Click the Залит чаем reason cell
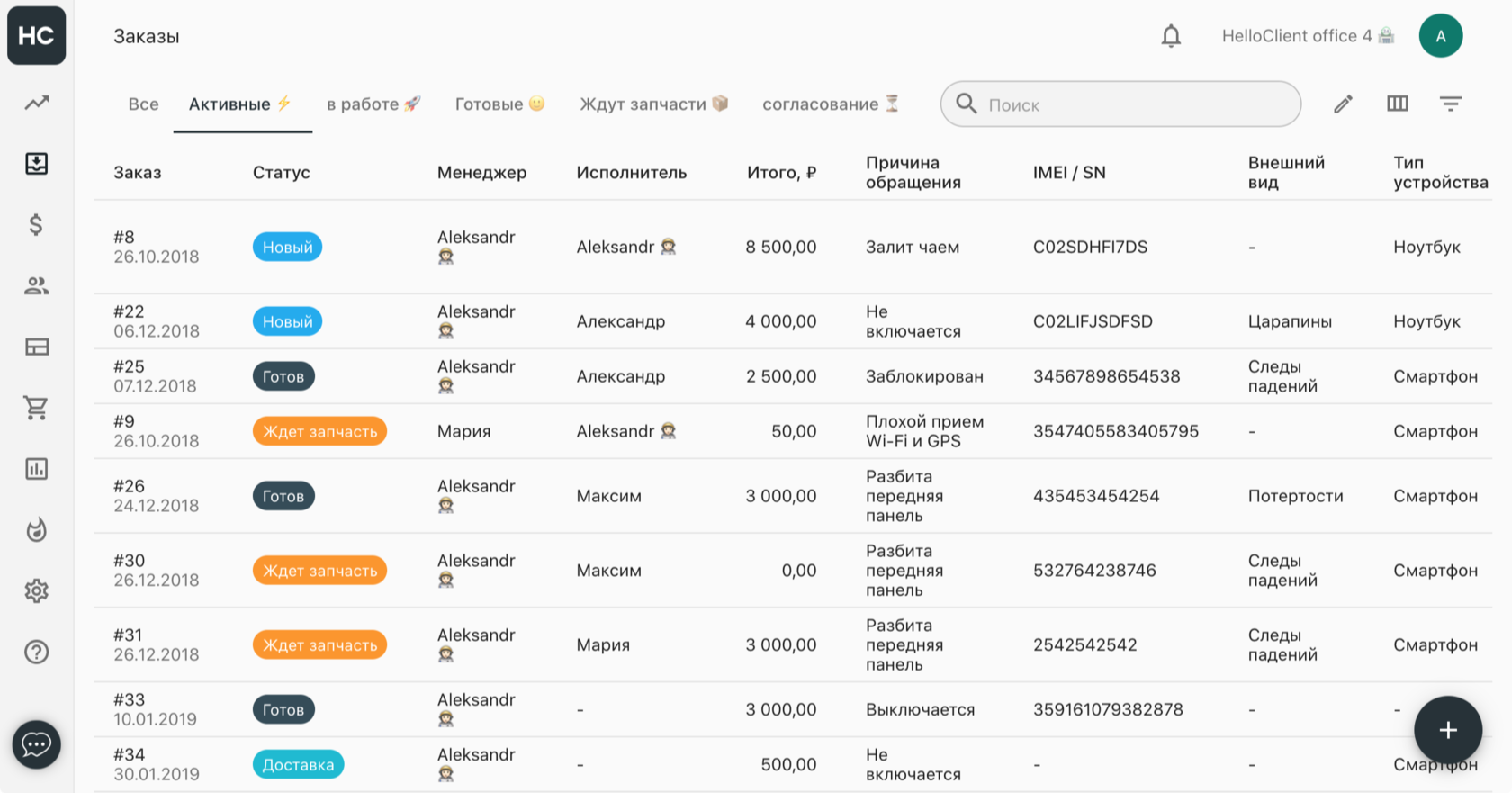 (x=913, y=247)
